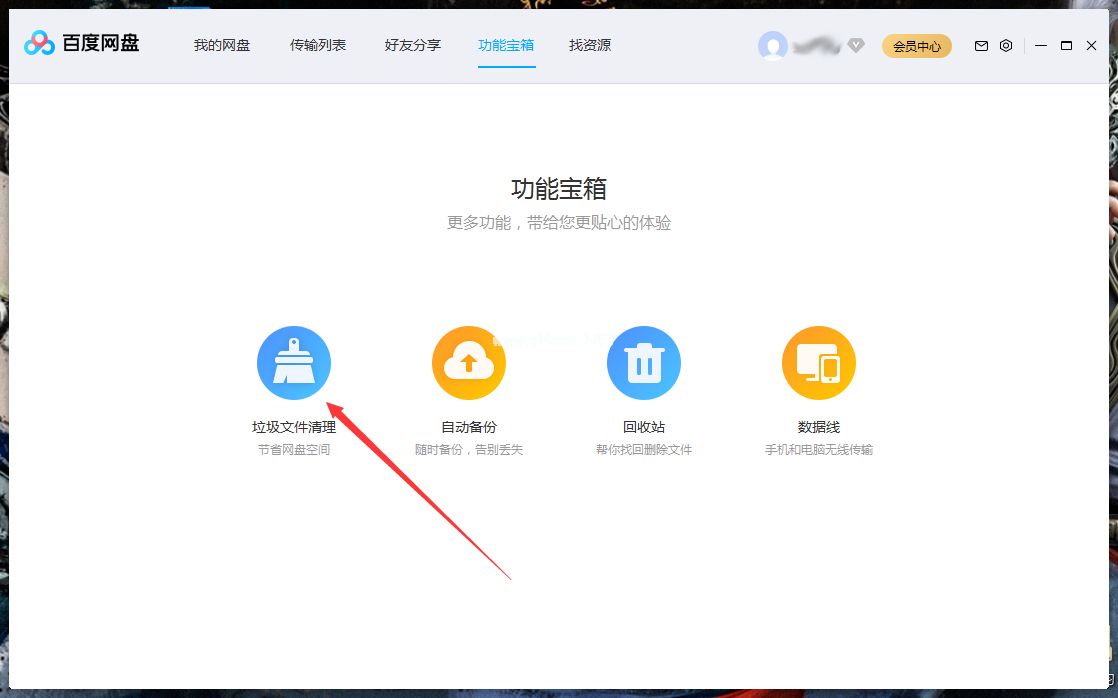
Task: Click 回收站 to recover deleted files
Action: coord(644,425)
